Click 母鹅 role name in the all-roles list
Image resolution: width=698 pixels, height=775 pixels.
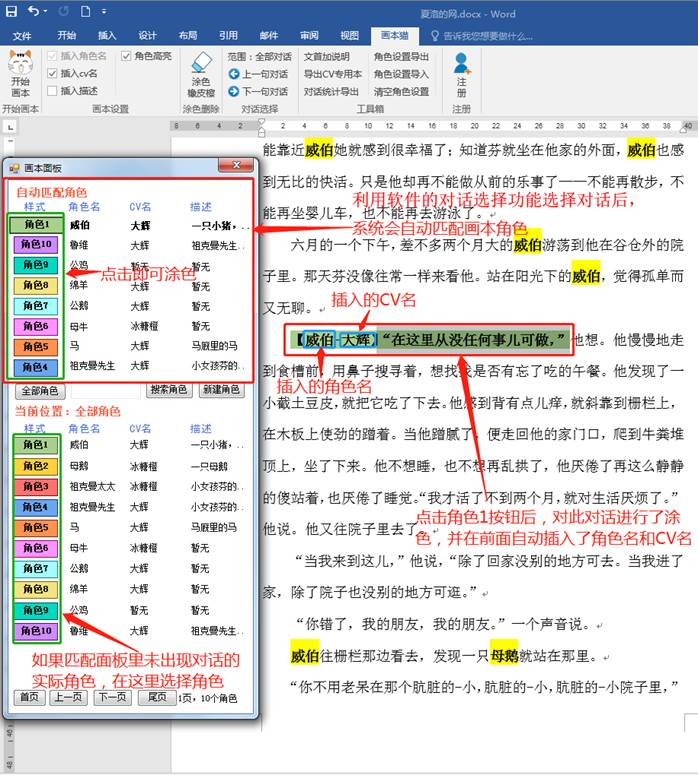[79, 466]
